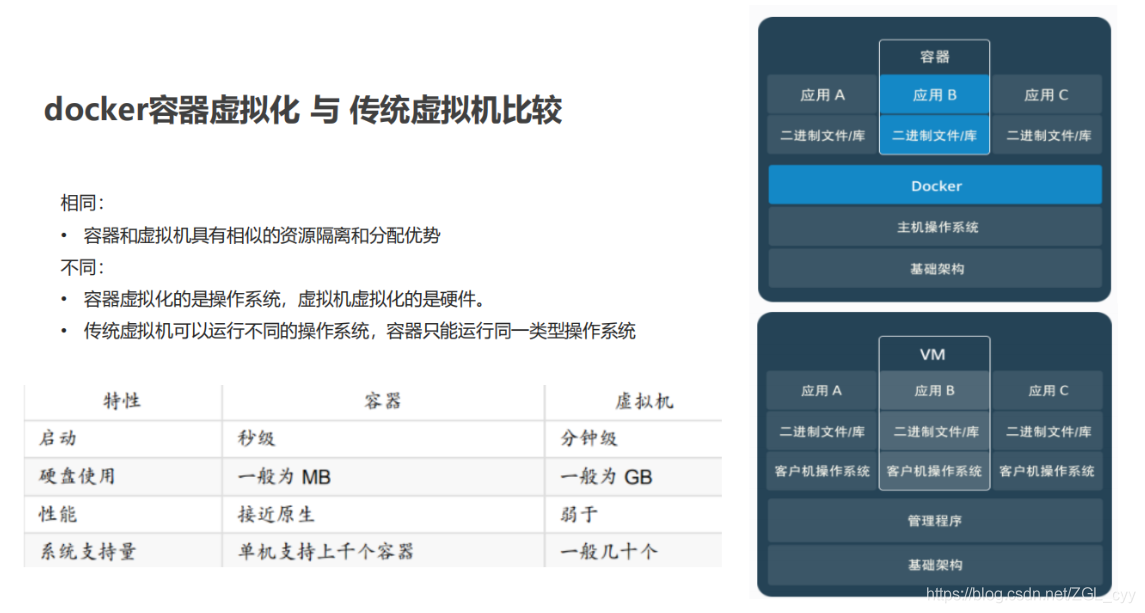Click '客户机操作系统' under 应用 A in VM diagram
The image size is (1145, 613).
point(822,471)
